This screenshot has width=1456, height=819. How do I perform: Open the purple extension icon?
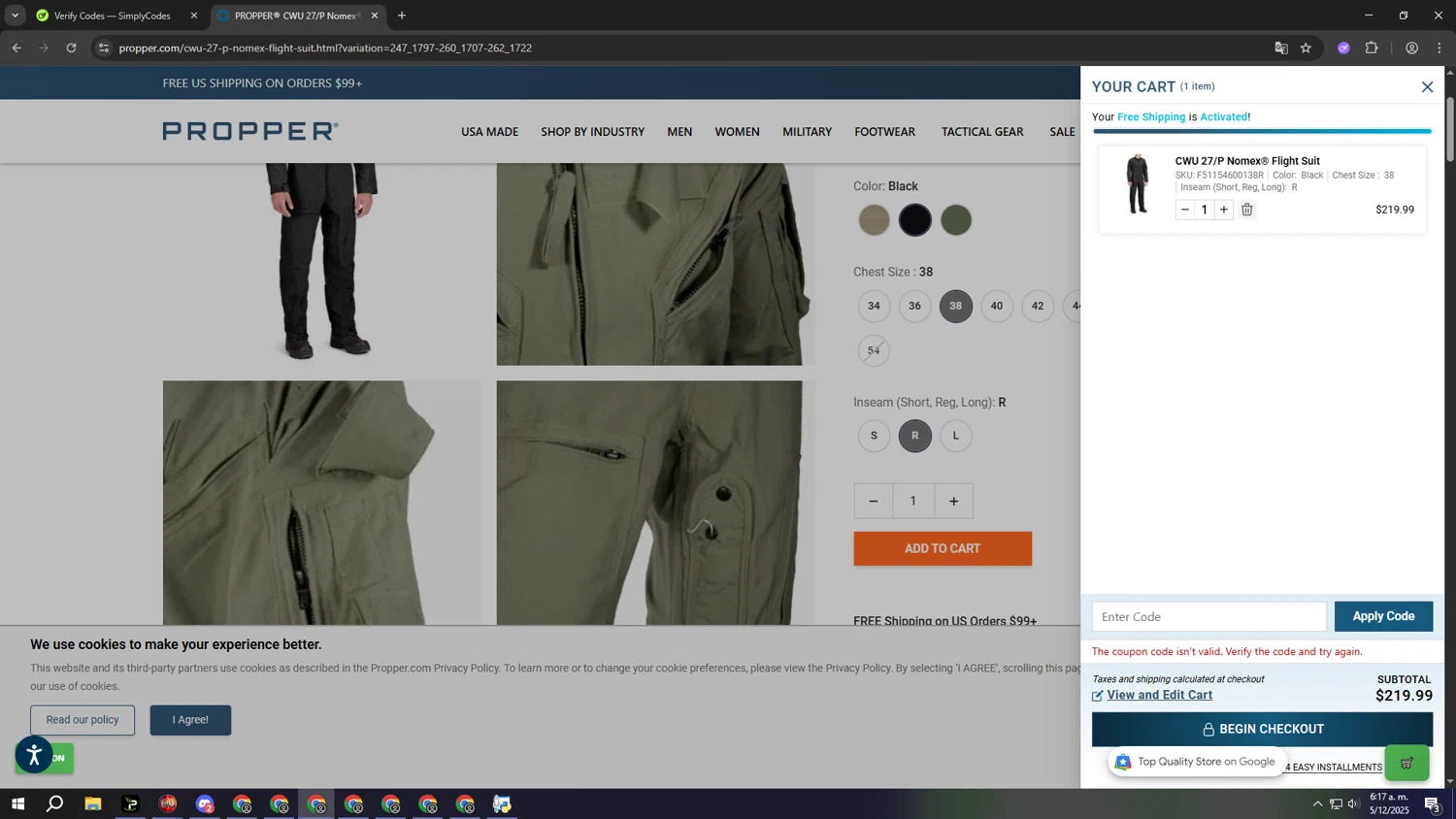tap(1343, 48)
